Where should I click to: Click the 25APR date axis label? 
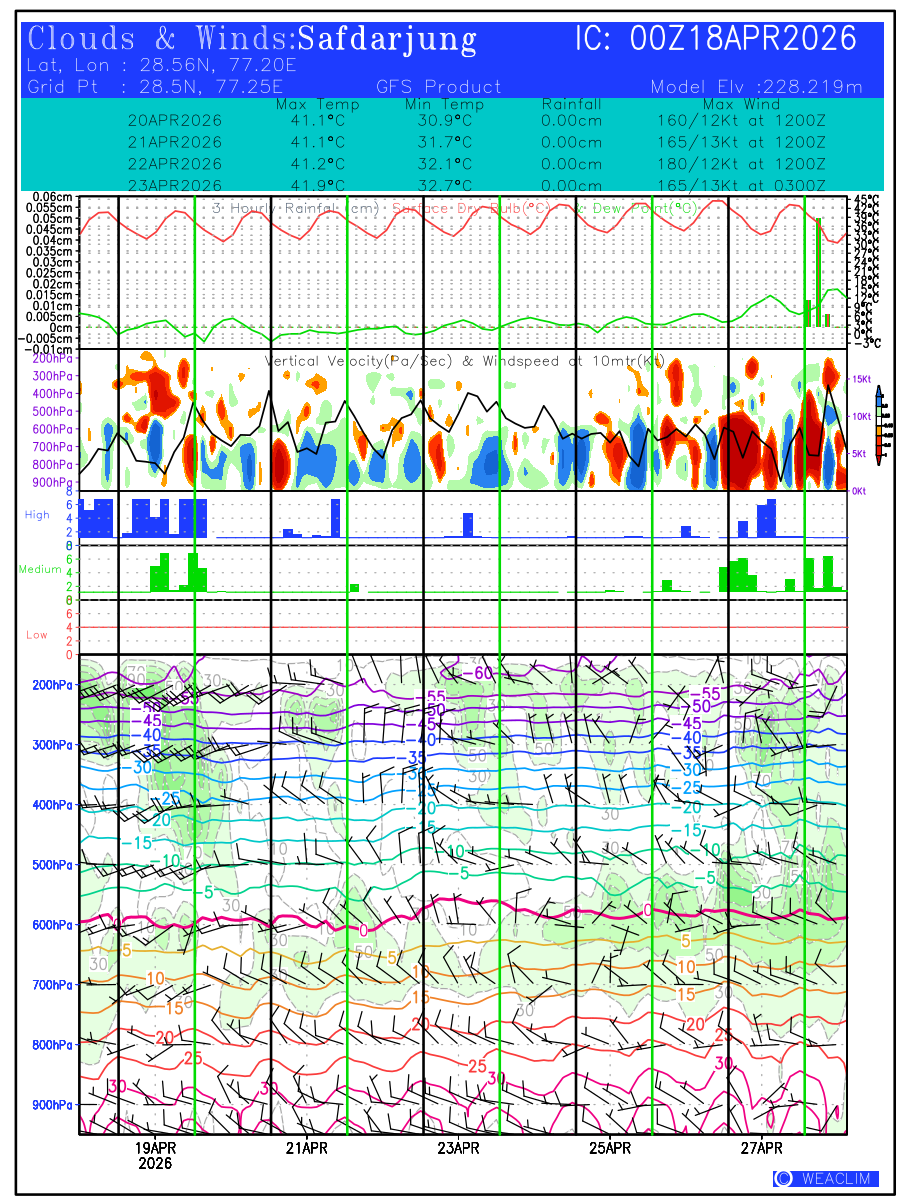pos(609,1147)
